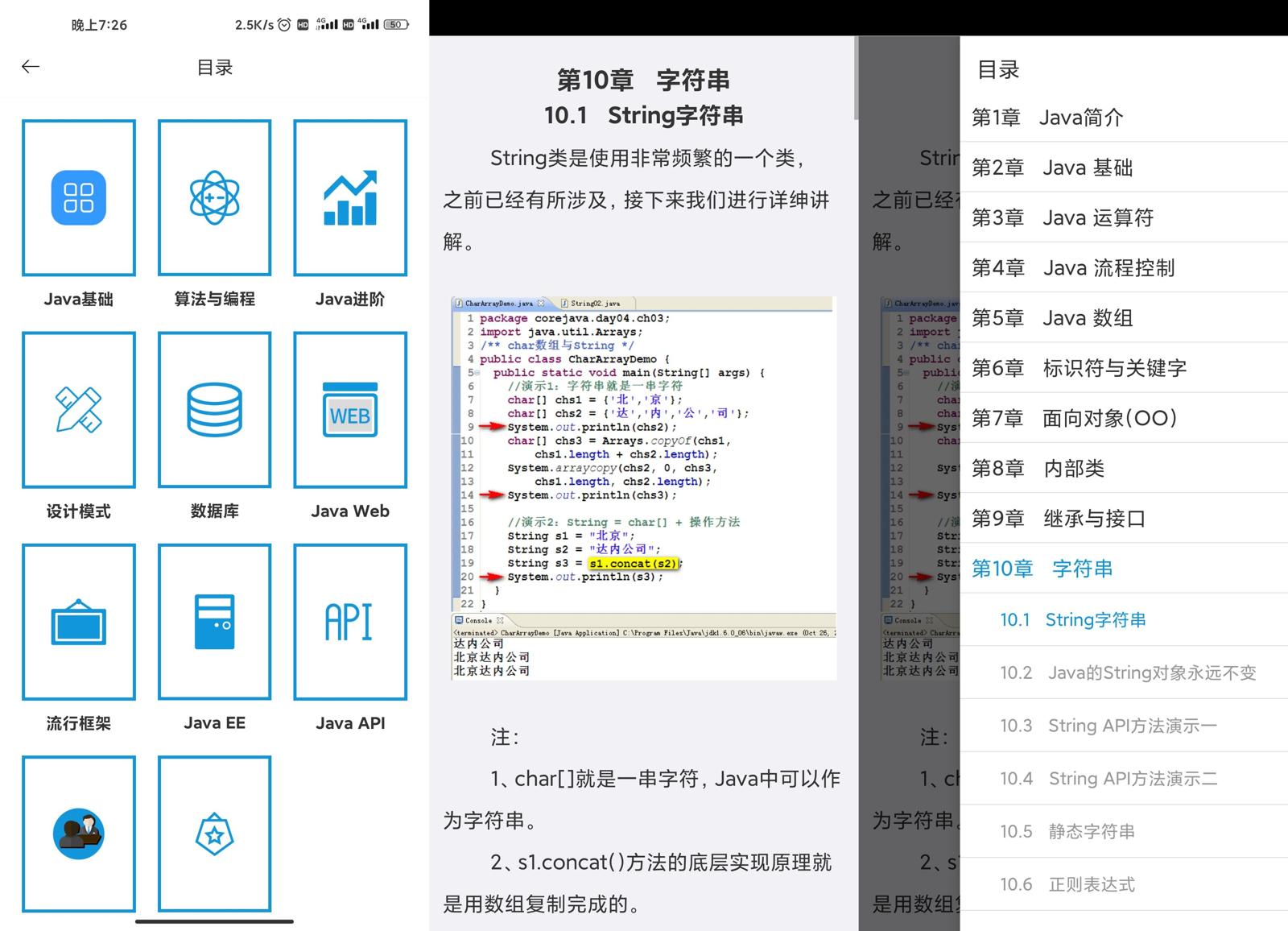This screenshot has height=931, width=1288.
Task: Select the 设计模式 pencil-ruler icon
Action: tap(79, 410)
